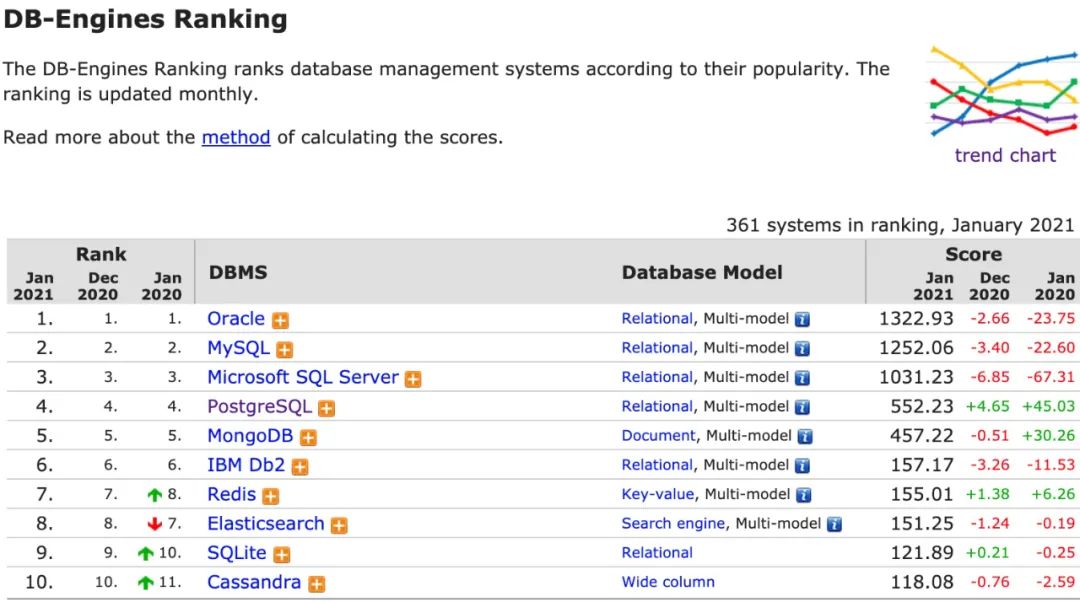Click the Wide column model link
This screenshot has height=602, width=1080.
pyautogui.click(x=668, y=582)
